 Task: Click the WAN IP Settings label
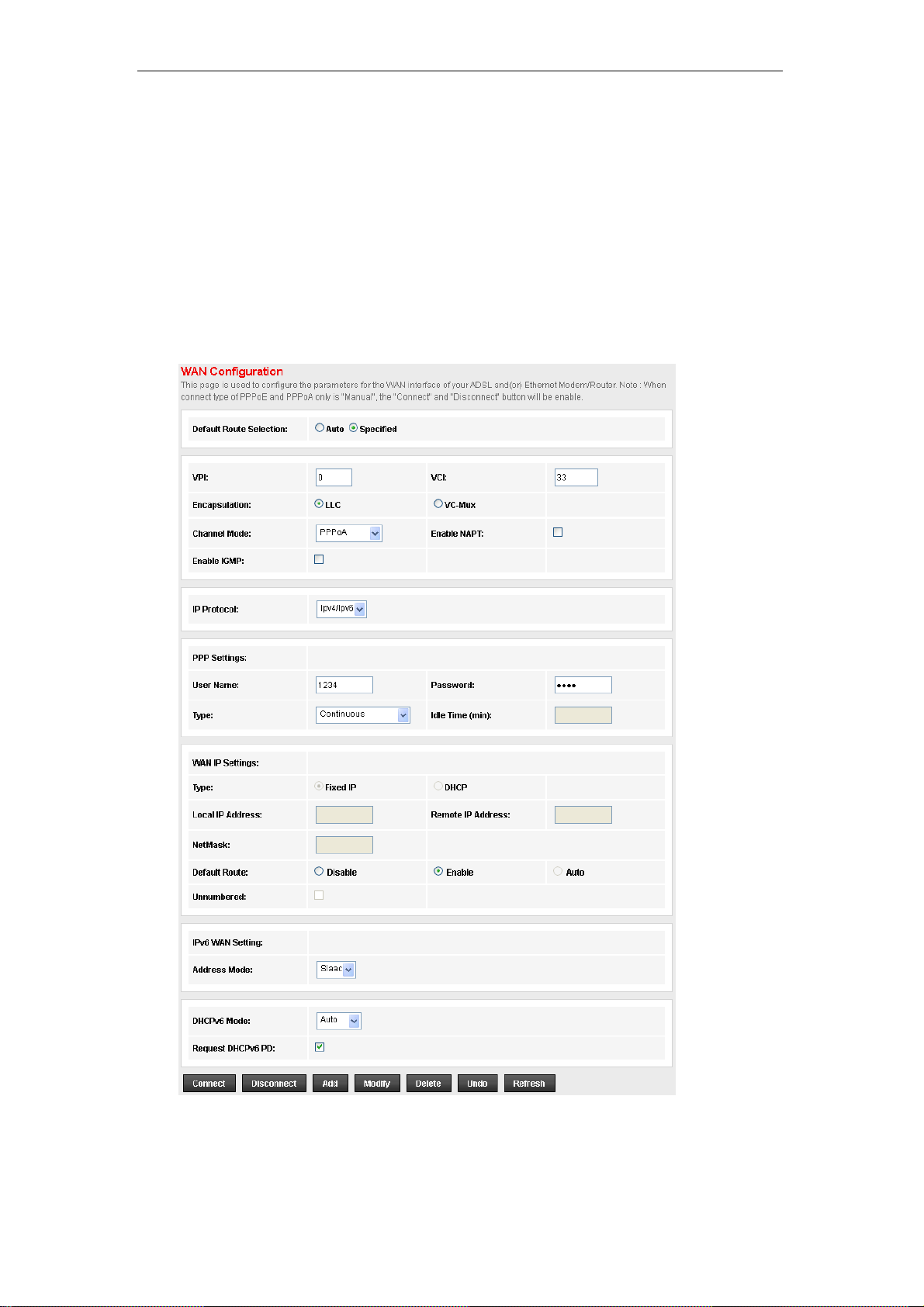226,762
